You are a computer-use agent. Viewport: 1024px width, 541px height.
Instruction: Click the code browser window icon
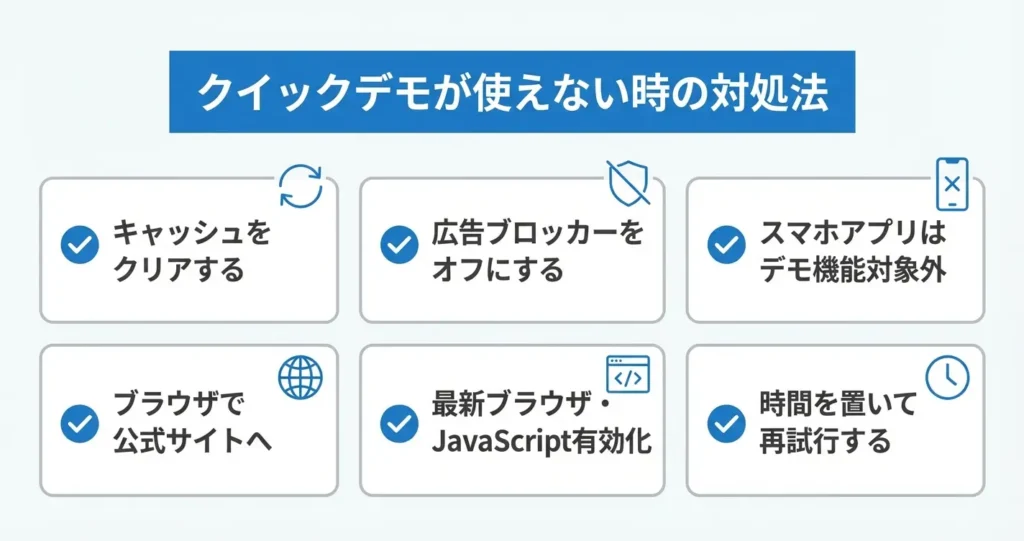tap(628, 376)
